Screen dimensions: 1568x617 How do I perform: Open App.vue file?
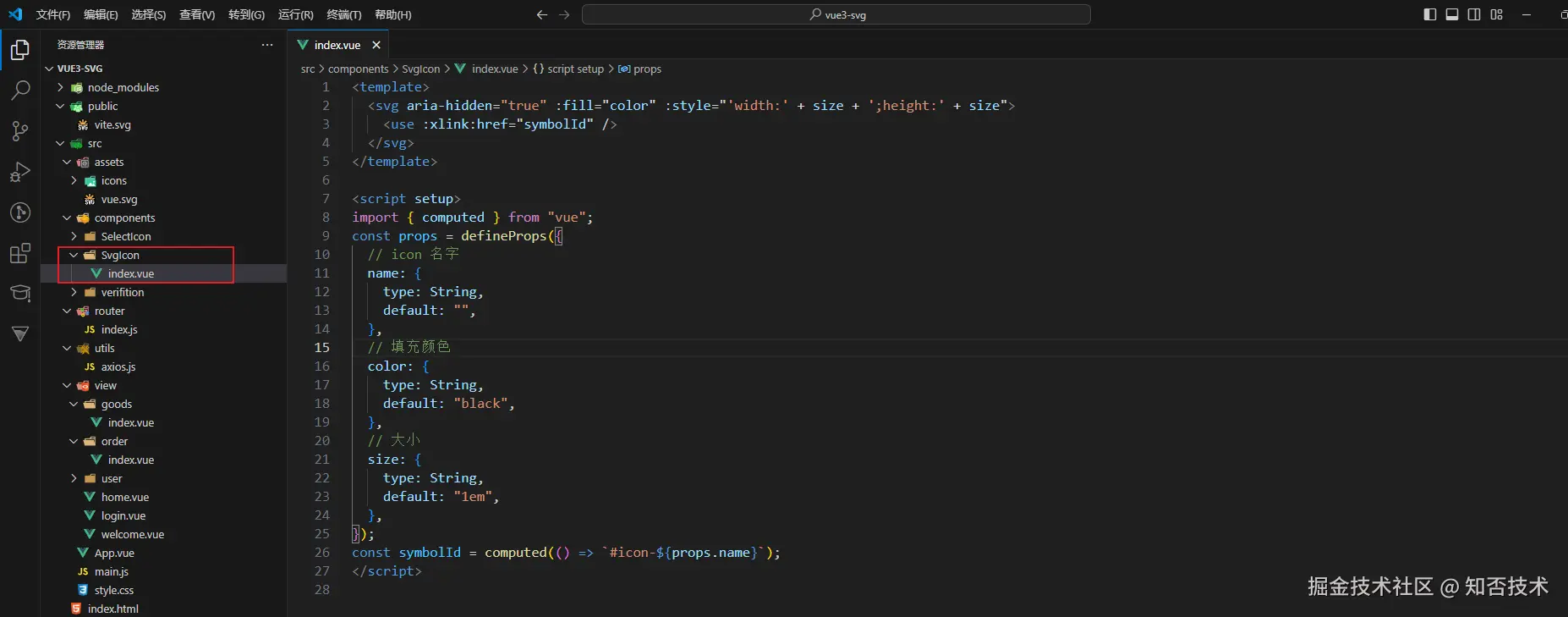click(x=164, y=553)
